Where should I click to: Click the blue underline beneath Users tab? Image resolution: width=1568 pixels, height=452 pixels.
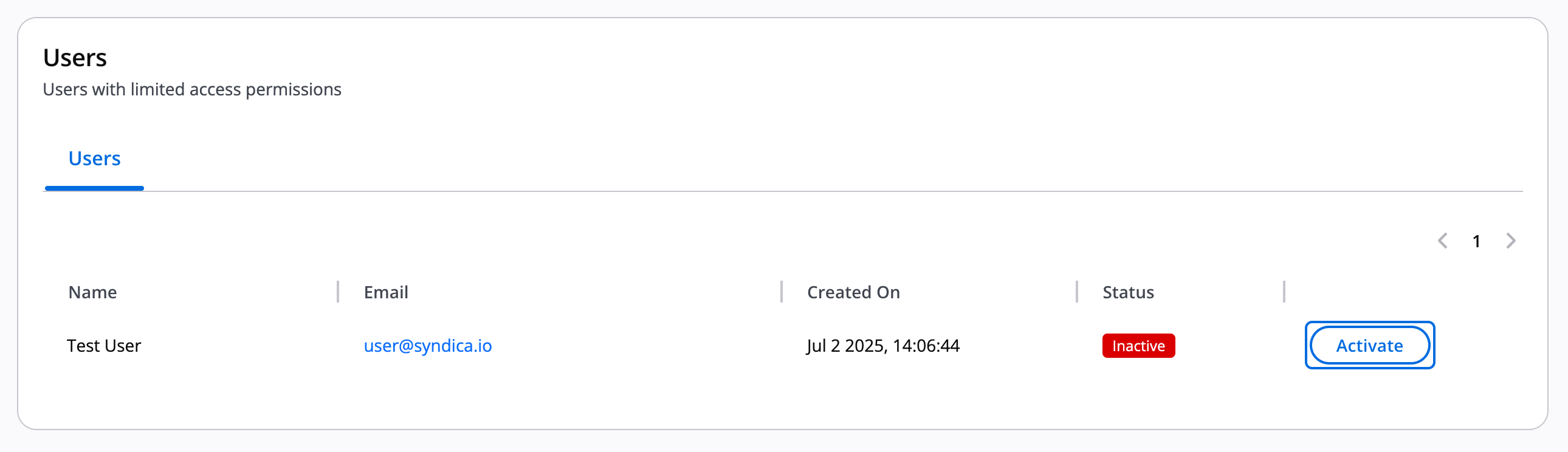point(94,188)
